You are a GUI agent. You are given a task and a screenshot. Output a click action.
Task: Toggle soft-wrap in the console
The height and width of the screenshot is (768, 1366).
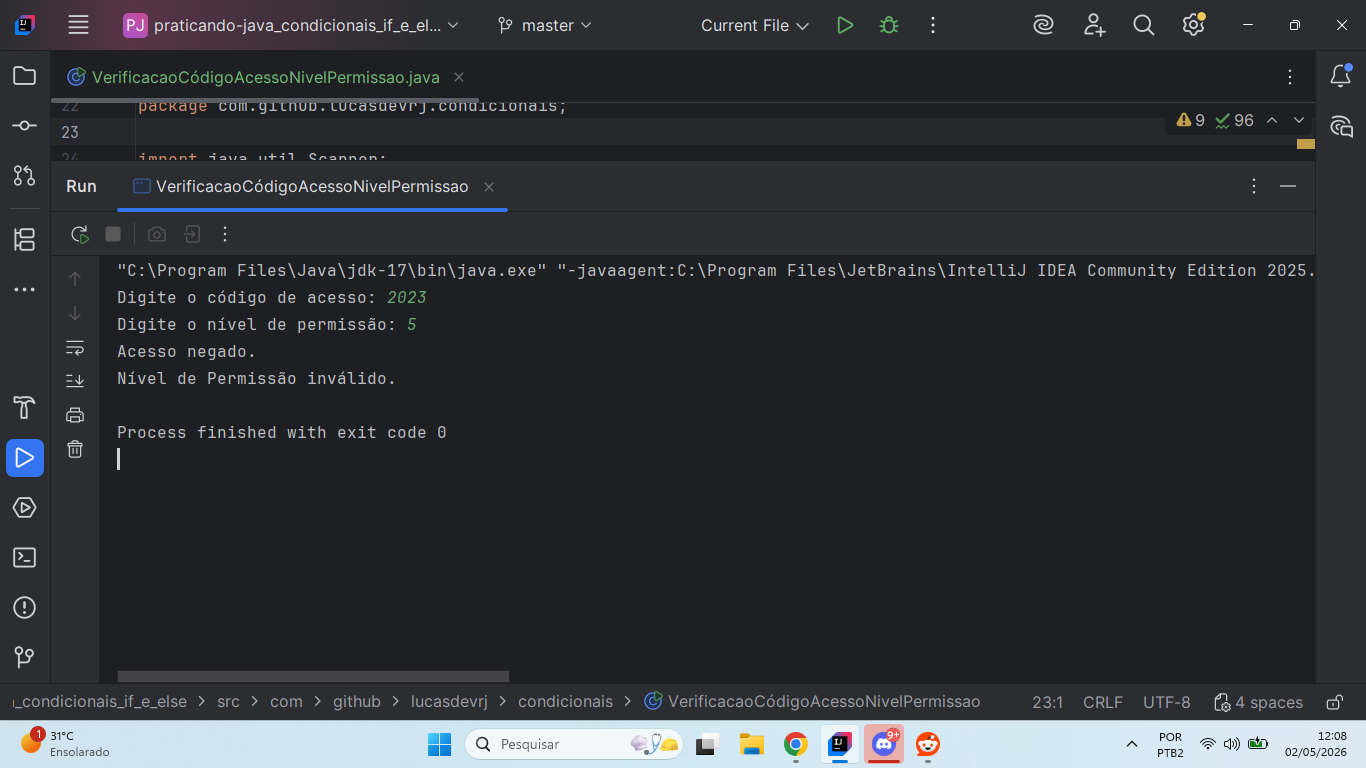click(75, 347)
